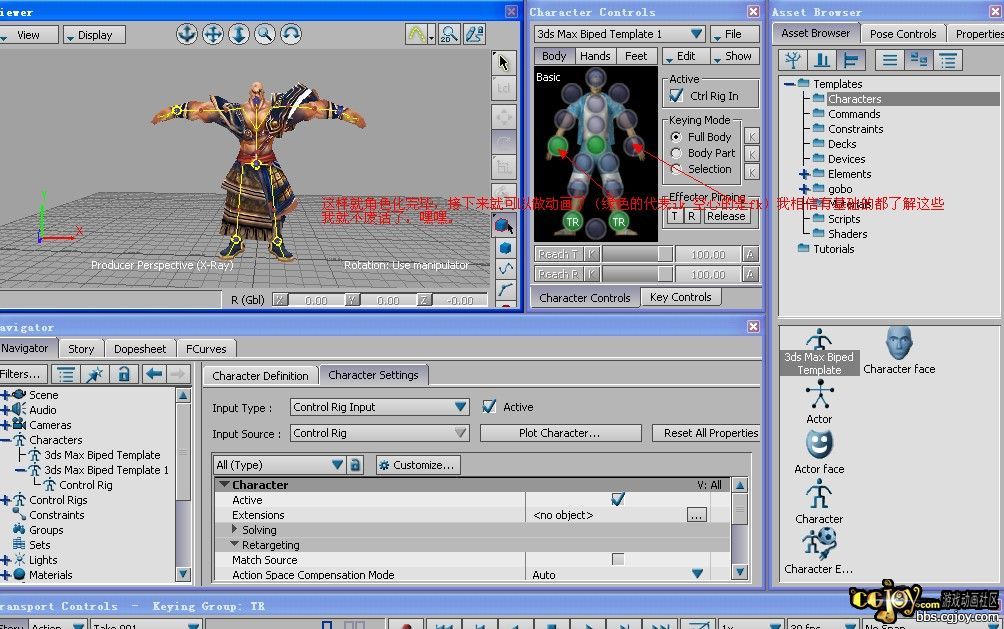1004x629 pixels.
Task: Switch to the Character Definition tab
Action: [x=260, y=376]
